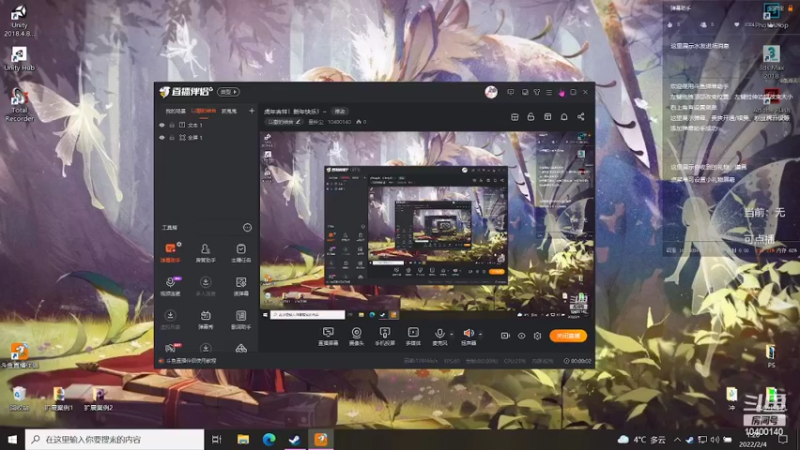Click the layout grid icon left of padlock

point(514,117)
